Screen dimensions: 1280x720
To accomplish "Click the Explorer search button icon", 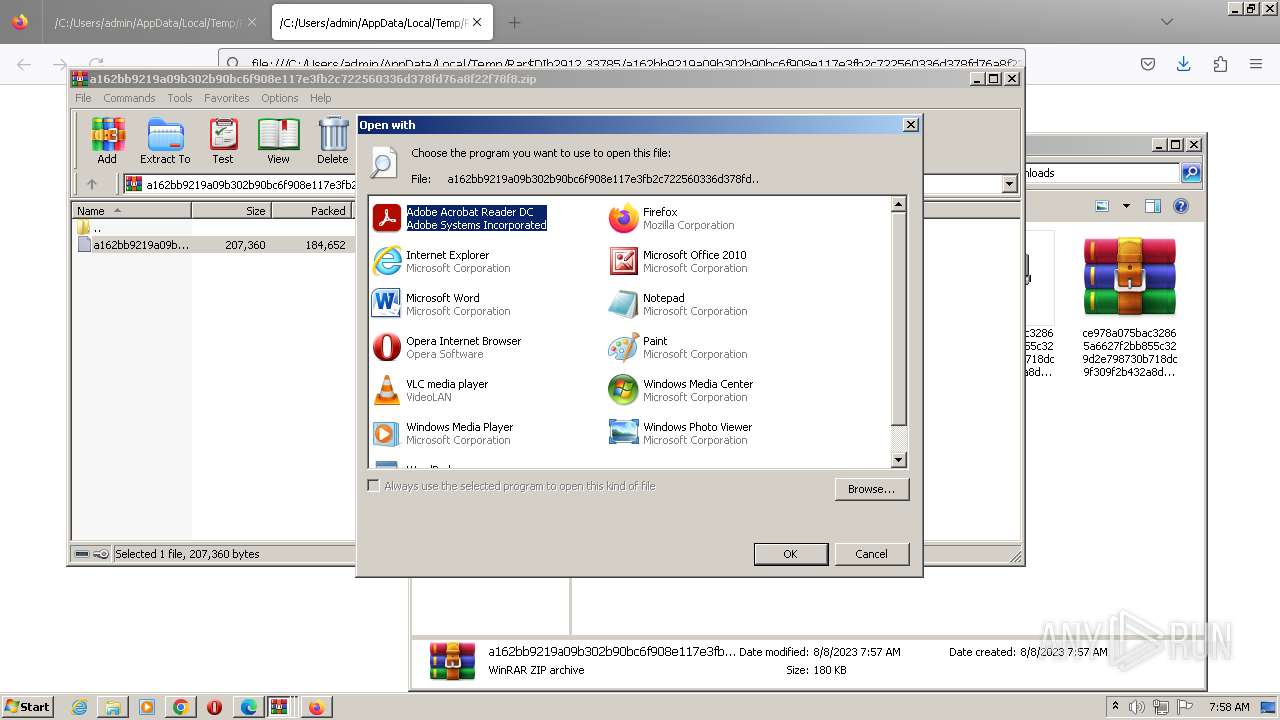I will click(1191, 173).
